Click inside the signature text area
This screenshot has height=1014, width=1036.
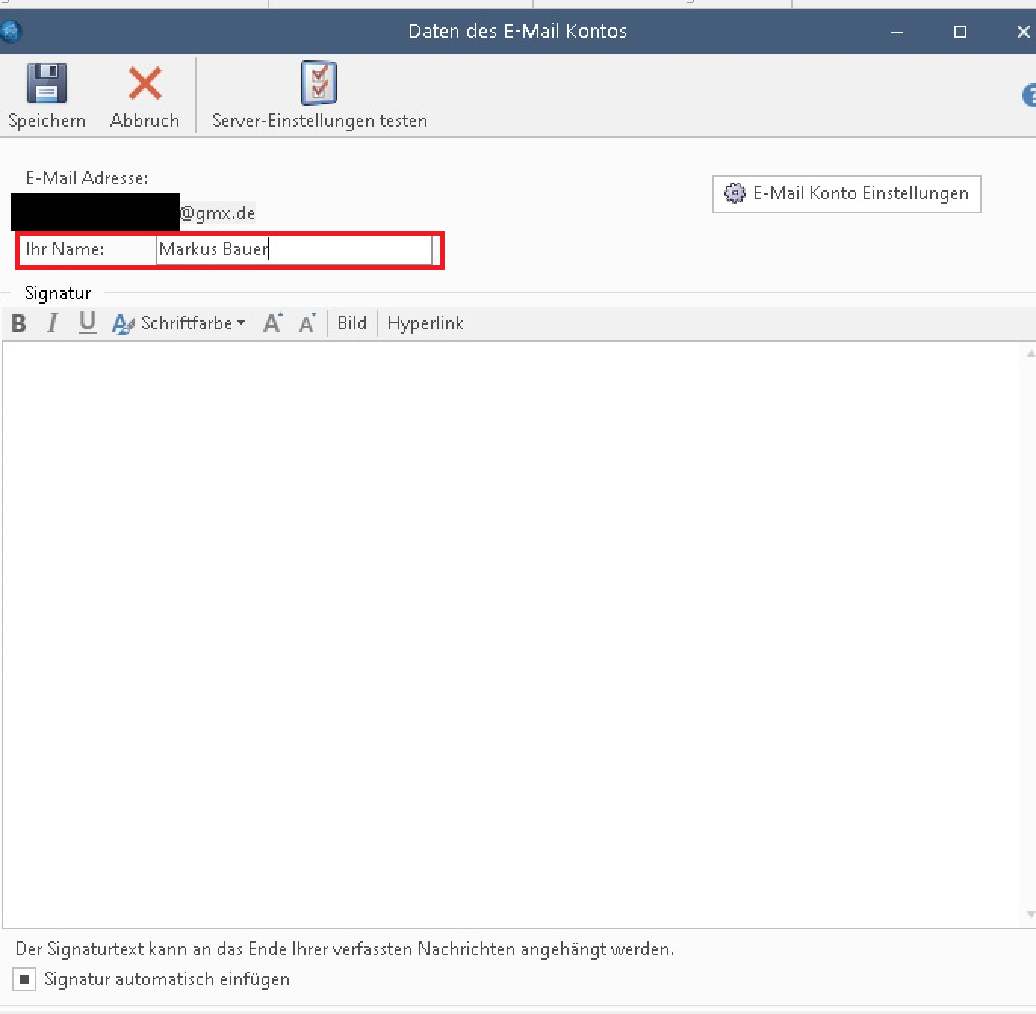click(513, 634)
